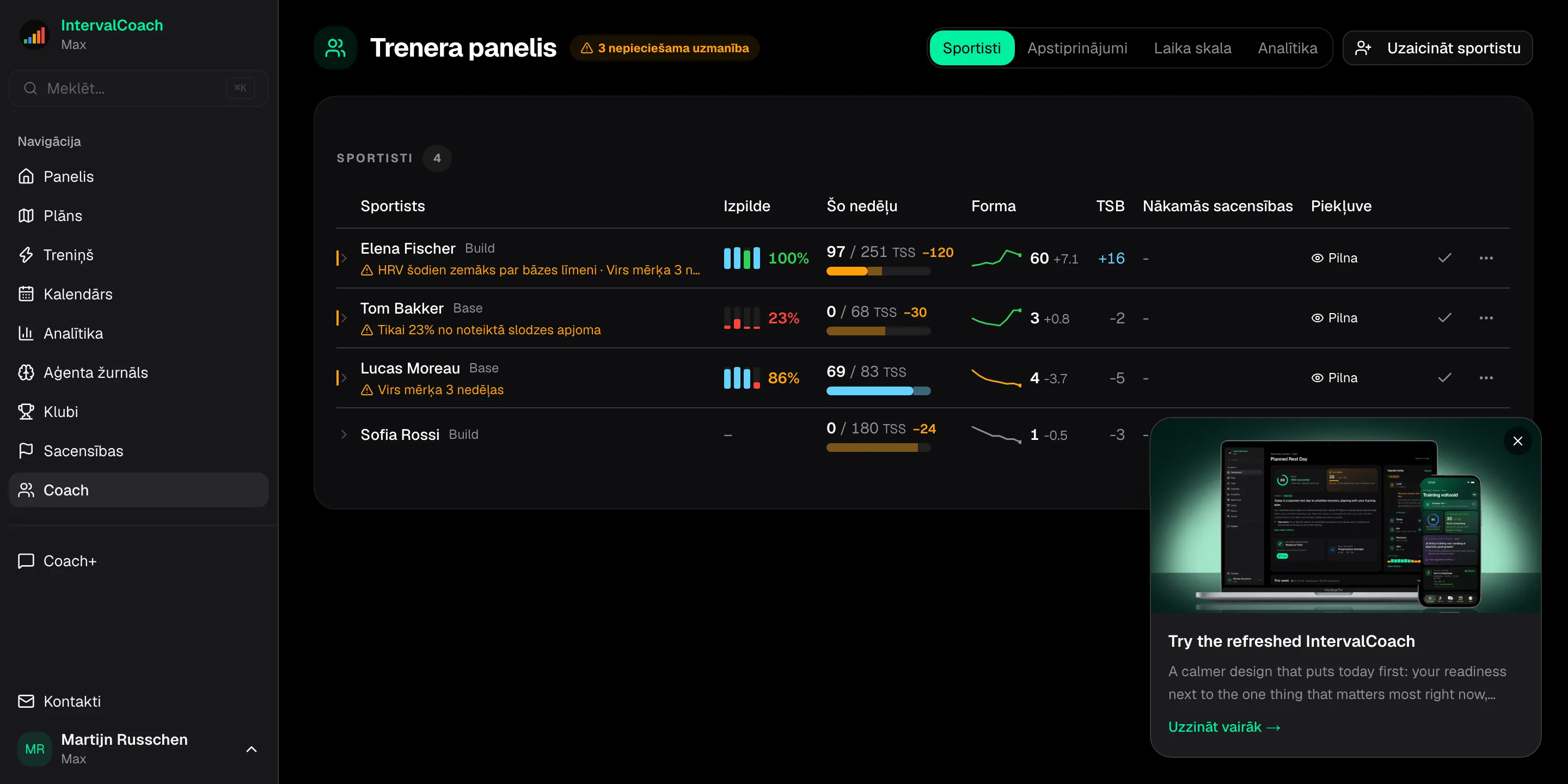Open Klubi trophy icon

[26, 412]
